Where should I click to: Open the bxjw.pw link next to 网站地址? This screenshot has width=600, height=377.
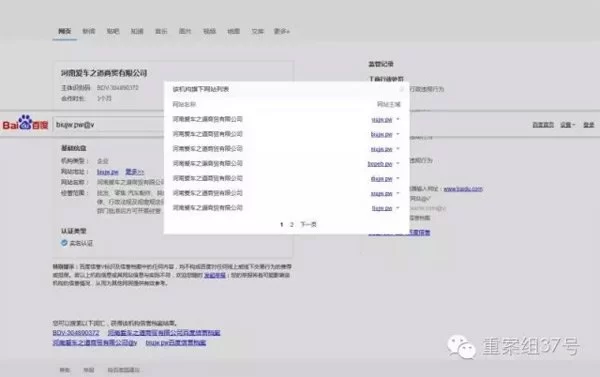click(108, 172)
